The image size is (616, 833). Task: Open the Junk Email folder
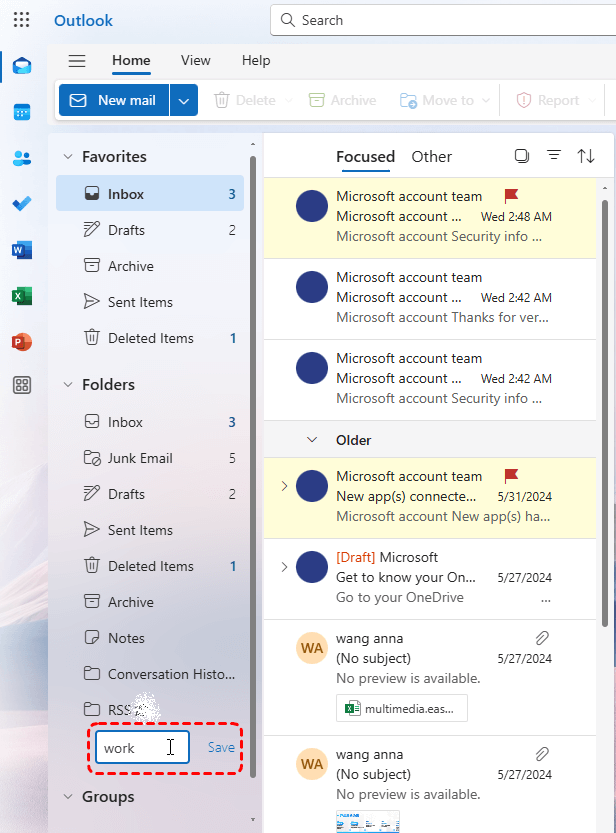150,458
